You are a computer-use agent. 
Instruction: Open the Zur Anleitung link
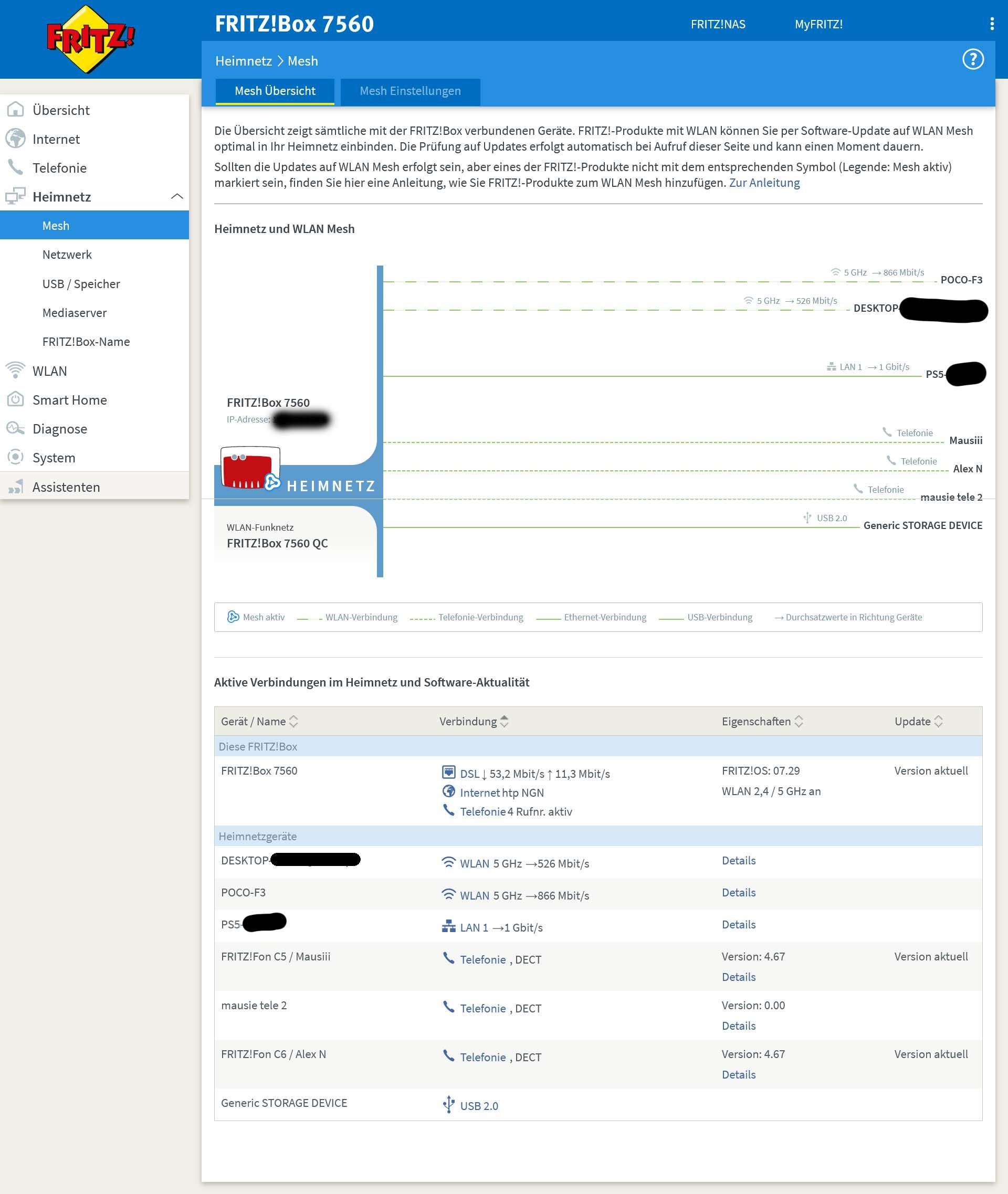[x=764, y=183]
